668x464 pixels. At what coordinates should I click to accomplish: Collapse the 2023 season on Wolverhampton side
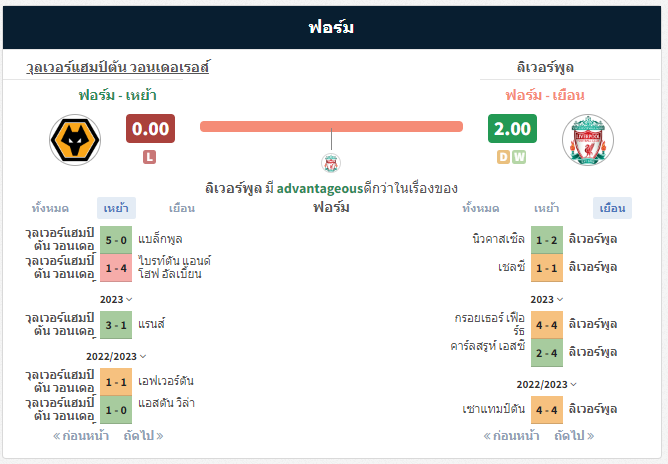(116, 300)
